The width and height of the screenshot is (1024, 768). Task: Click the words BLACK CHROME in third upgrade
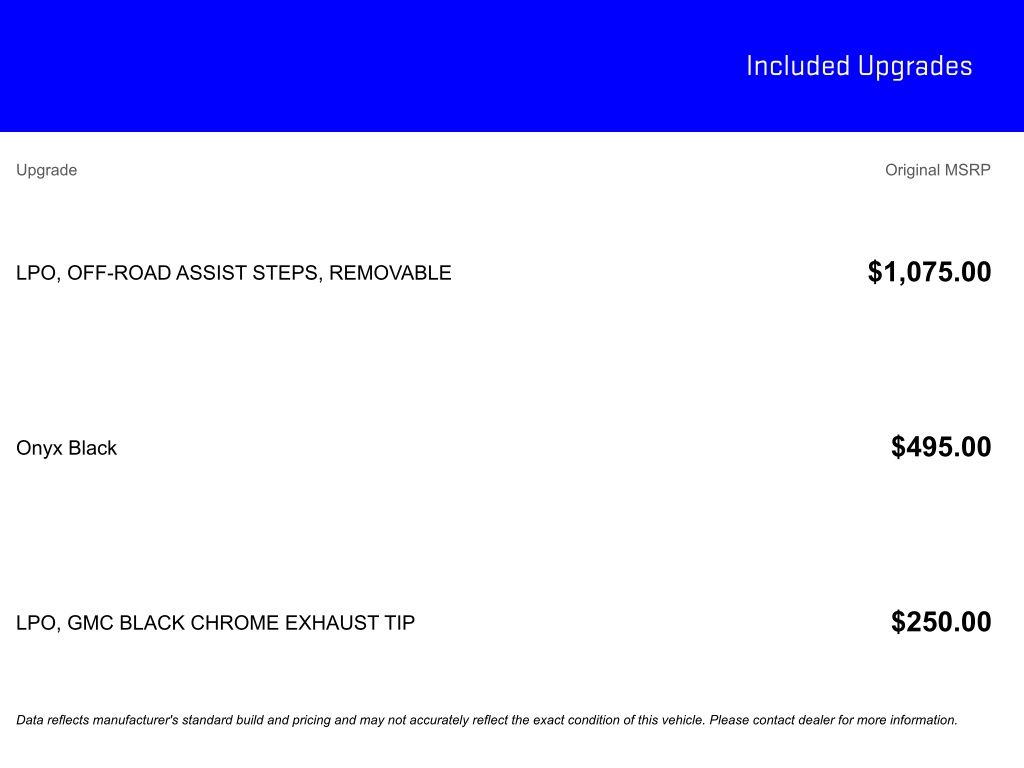199,622
